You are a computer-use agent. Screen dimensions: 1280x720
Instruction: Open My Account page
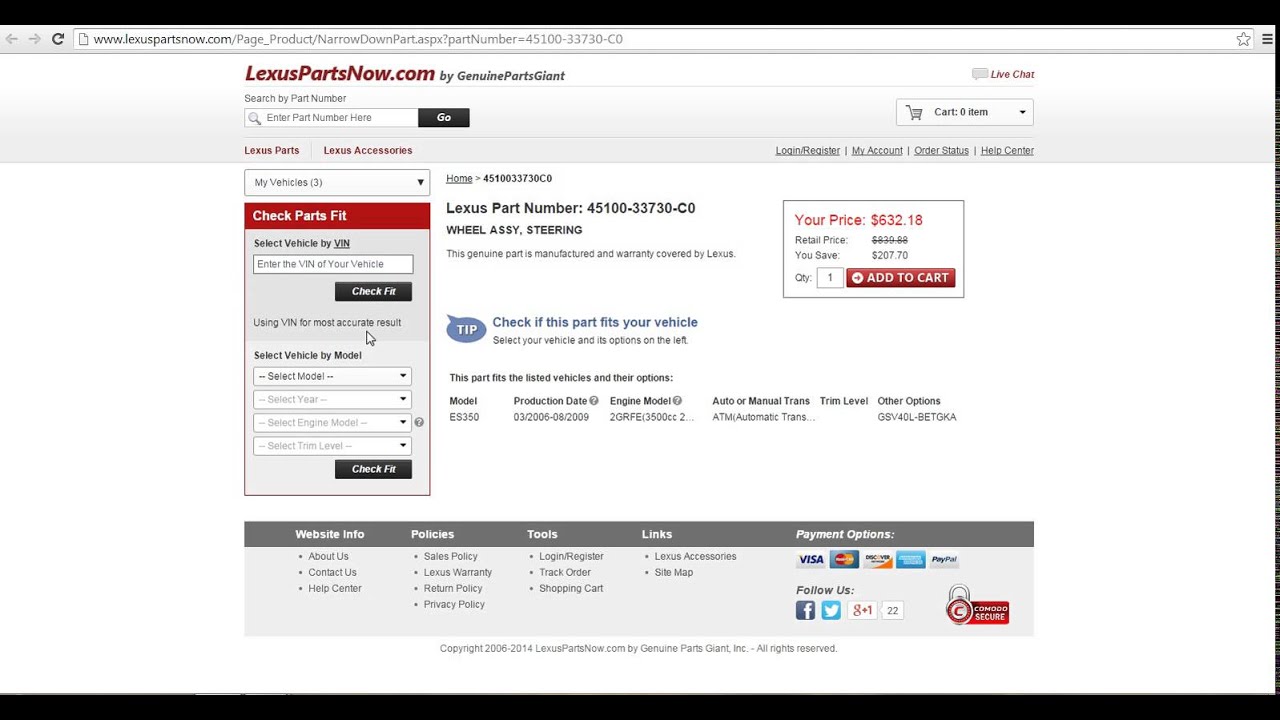tap(877, 151)
